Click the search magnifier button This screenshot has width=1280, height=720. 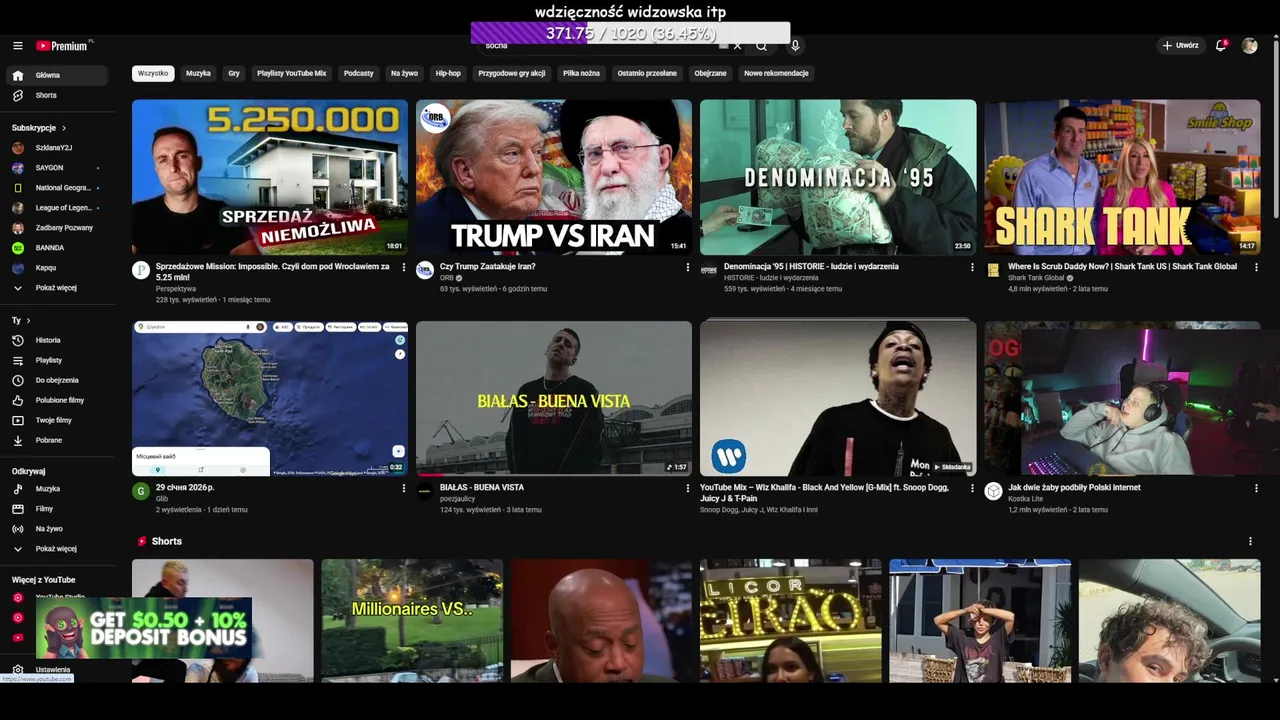(x=762, y=46)
